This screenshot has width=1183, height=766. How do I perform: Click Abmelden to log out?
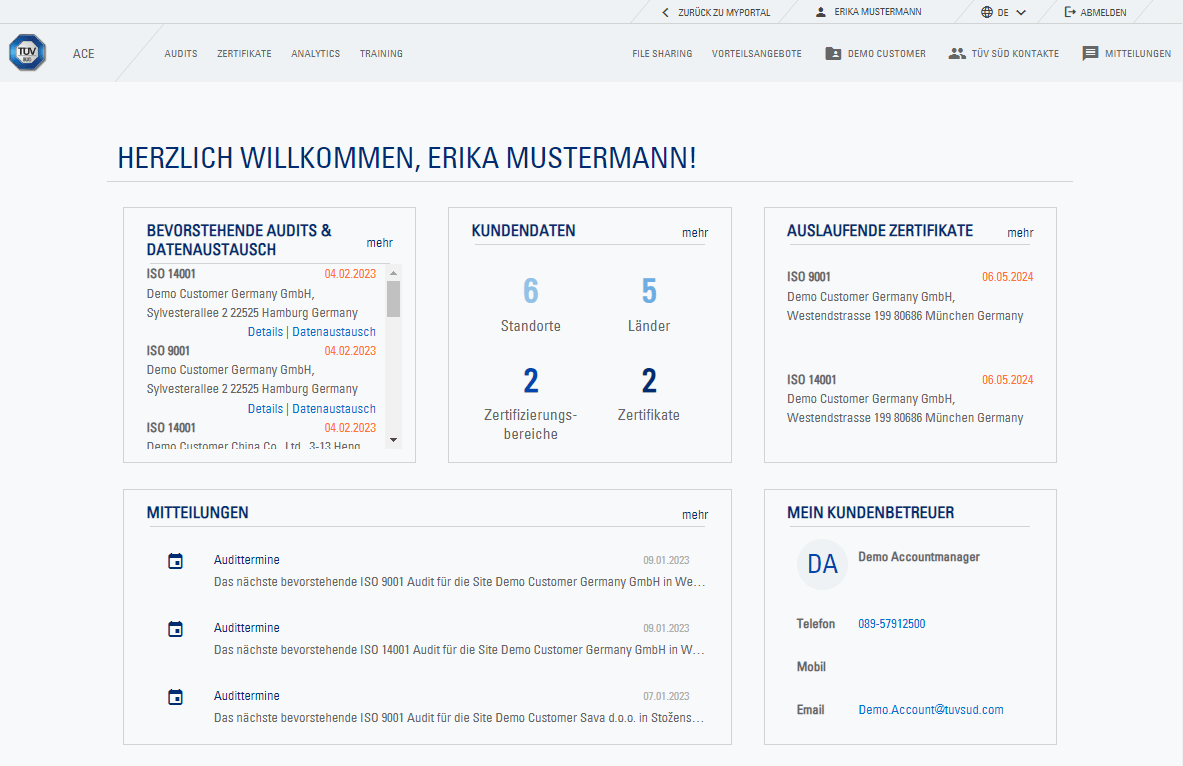pos(1103,13)
